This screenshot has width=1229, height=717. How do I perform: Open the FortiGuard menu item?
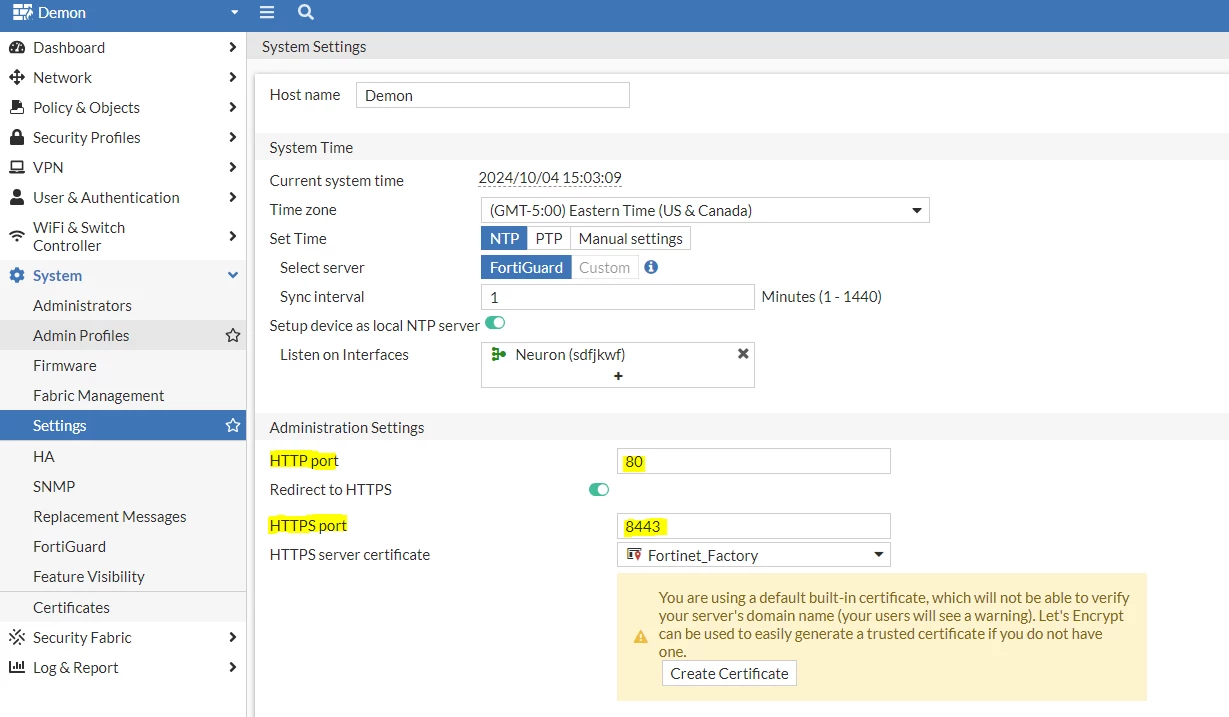[x=123, y=546]
